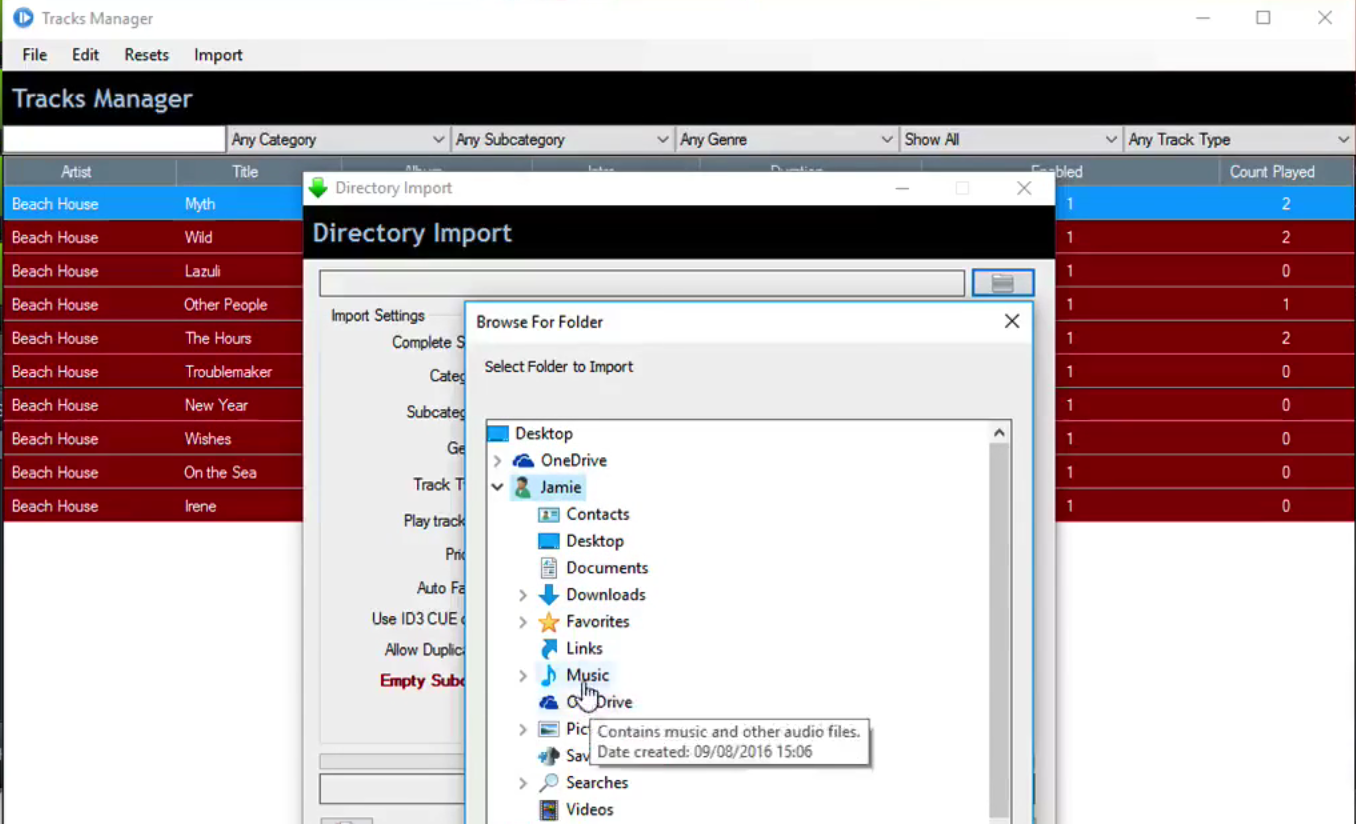Click the Links folder icon
1356x824 pixels.
tap(548, 649)
